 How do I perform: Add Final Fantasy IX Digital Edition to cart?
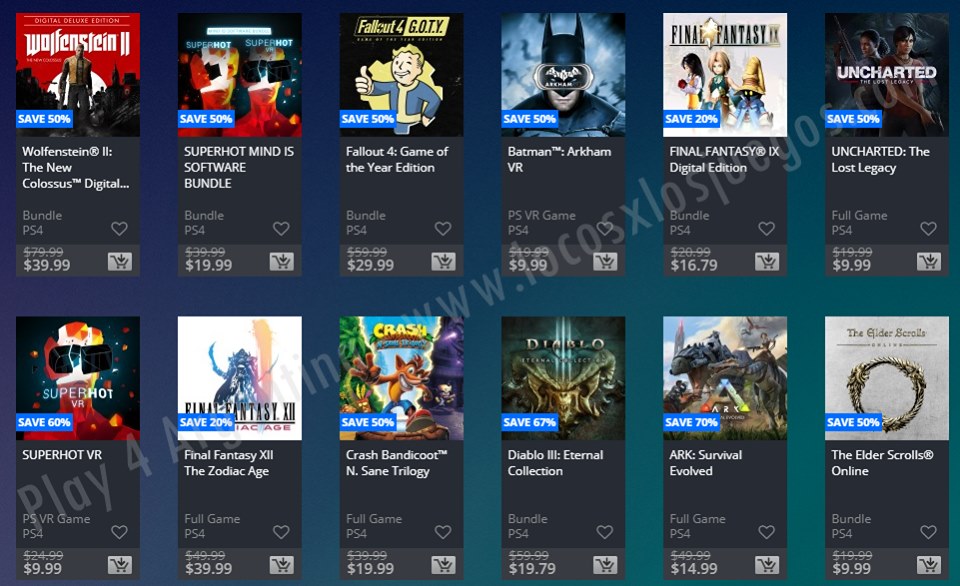pyautogui.click(x=767, y=261)
